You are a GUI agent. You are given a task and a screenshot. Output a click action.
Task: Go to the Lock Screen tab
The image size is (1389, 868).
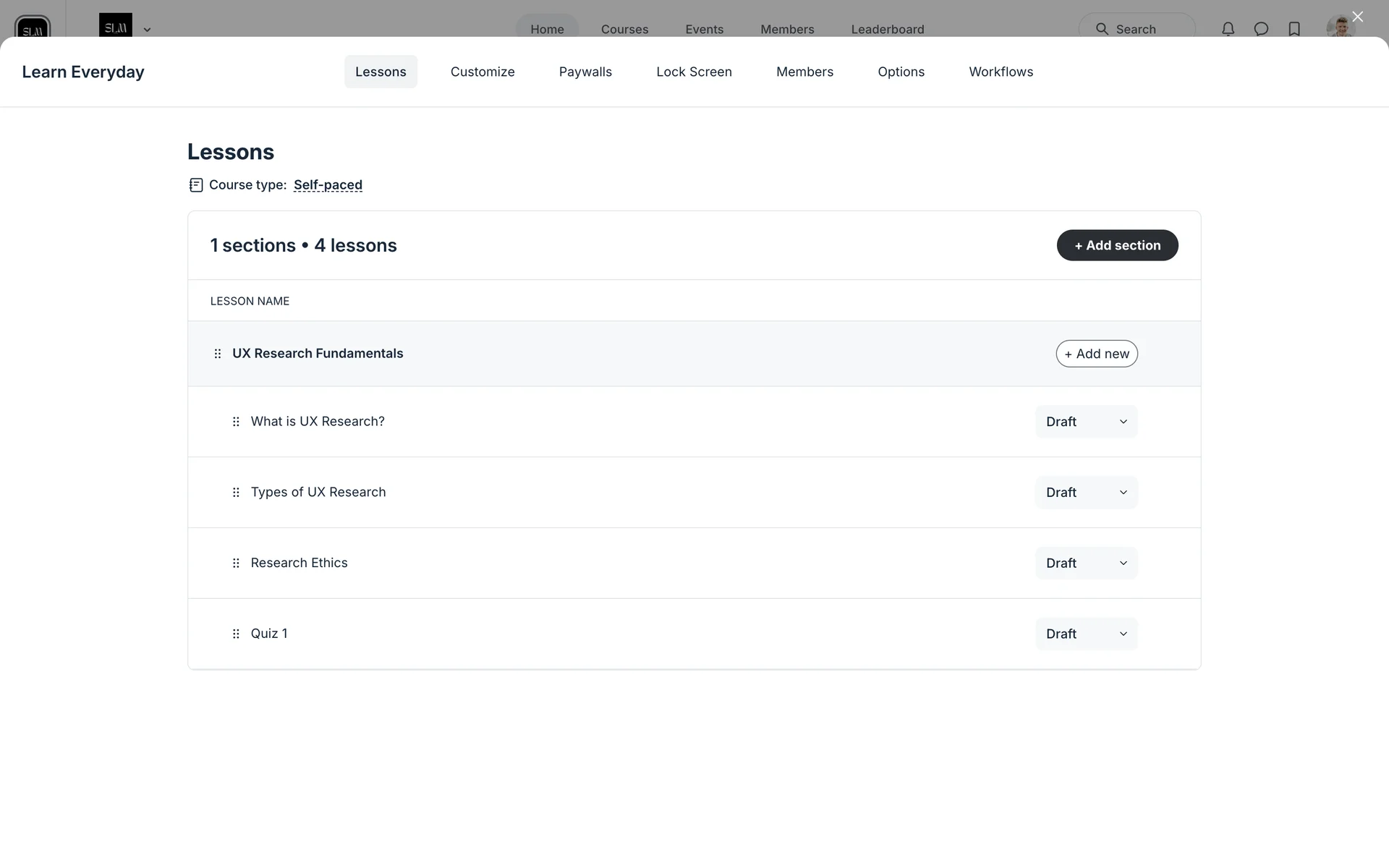click(x=694, y=72)
